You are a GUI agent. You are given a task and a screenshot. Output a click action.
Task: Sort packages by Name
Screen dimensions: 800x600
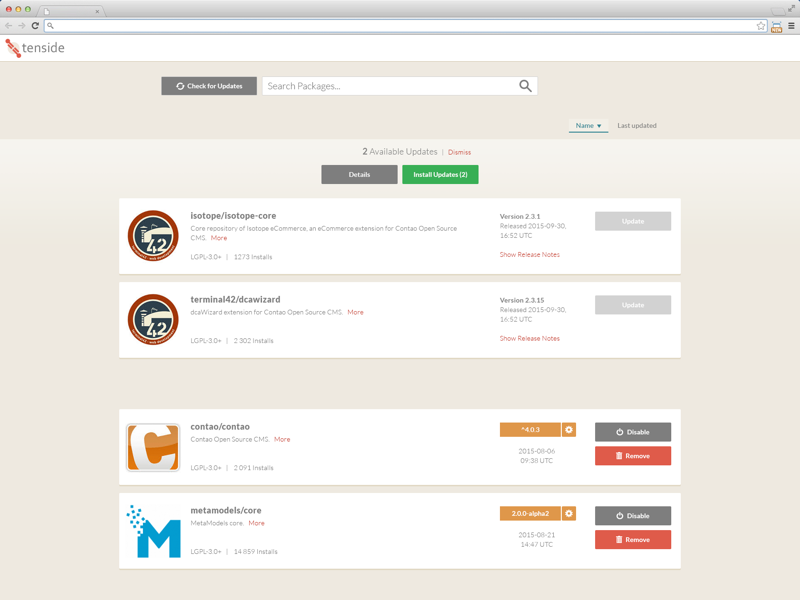tap(588, 126)
